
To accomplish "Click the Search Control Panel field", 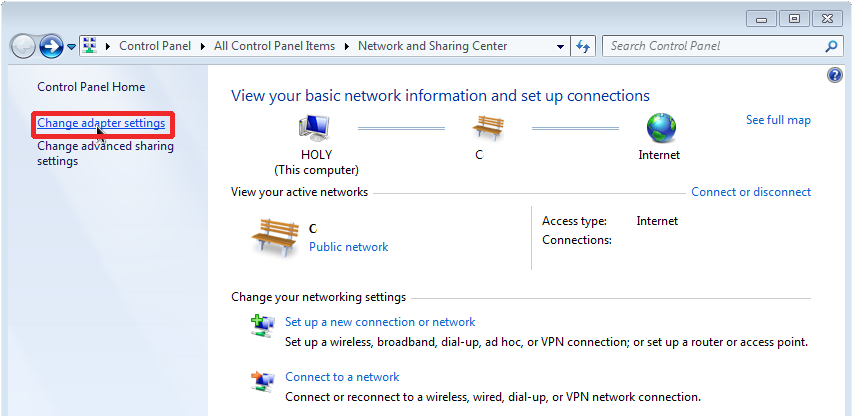I will [x=714, y=46].
